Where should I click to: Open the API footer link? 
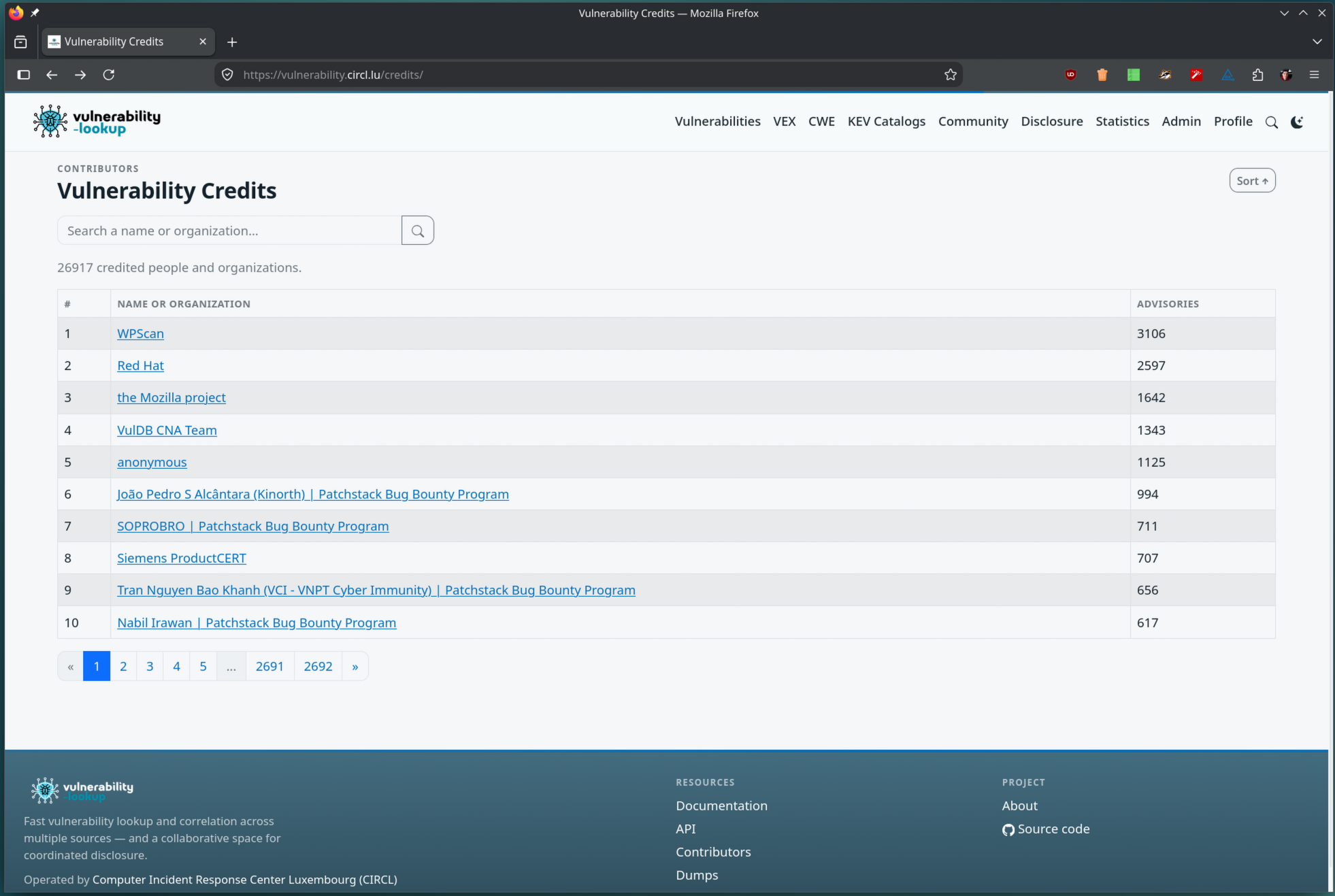click(x=685, y=829)
